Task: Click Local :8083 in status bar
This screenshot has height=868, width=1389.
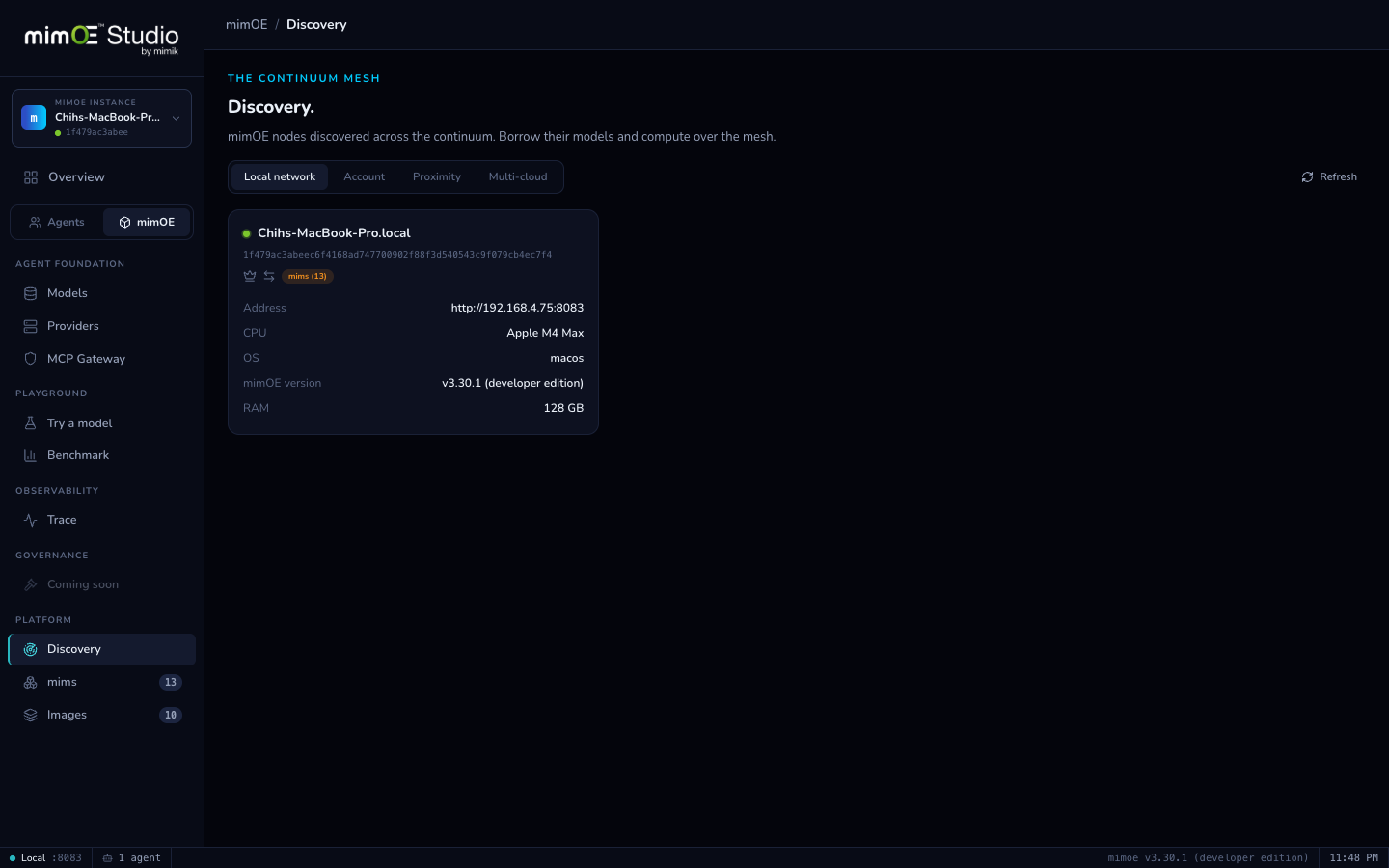Action: point(45,858)
